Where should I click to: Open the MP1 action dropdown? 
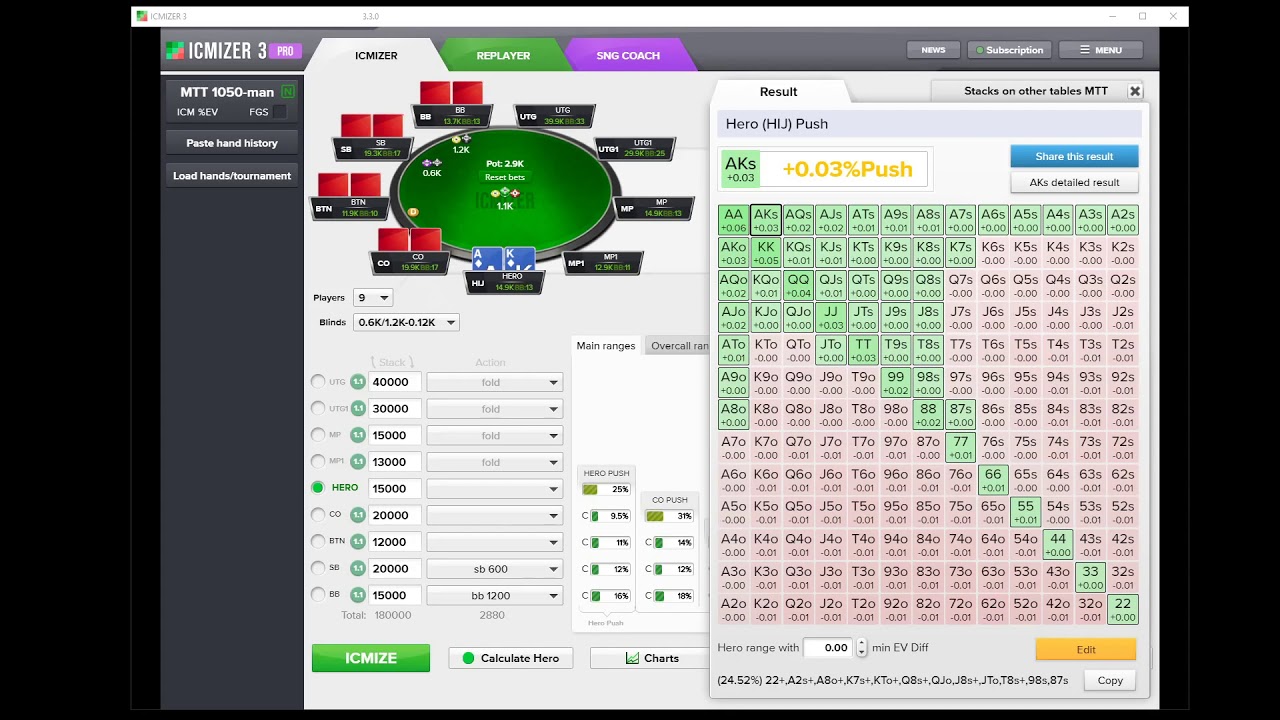tap(494, 462)
